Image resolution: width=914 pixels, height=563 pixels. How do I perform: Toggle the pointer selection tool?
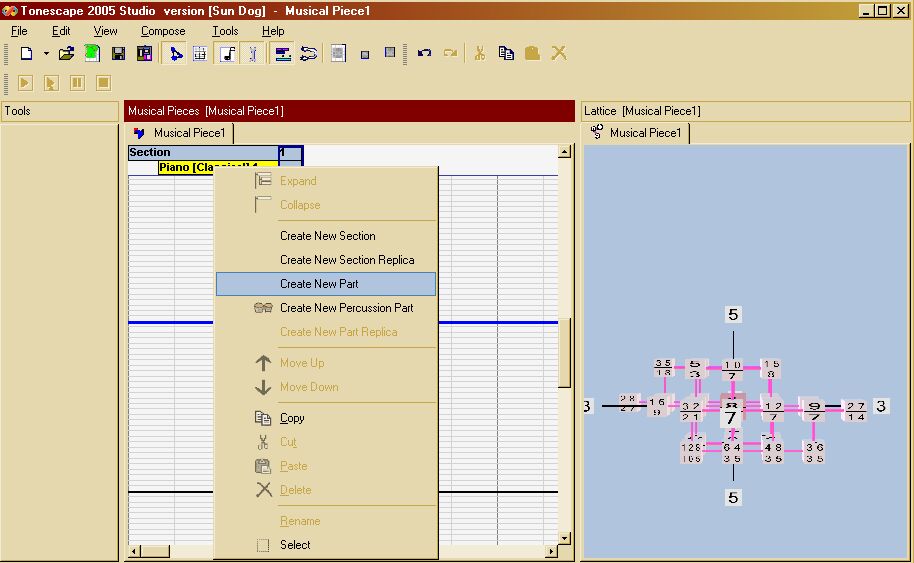tap(174, 54)
